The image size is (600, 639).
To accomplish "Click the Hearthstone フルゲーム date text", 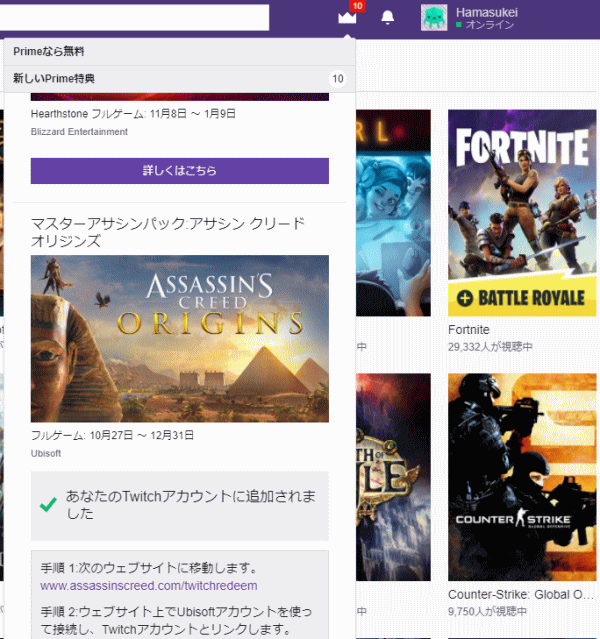I will tap(133, 113).
